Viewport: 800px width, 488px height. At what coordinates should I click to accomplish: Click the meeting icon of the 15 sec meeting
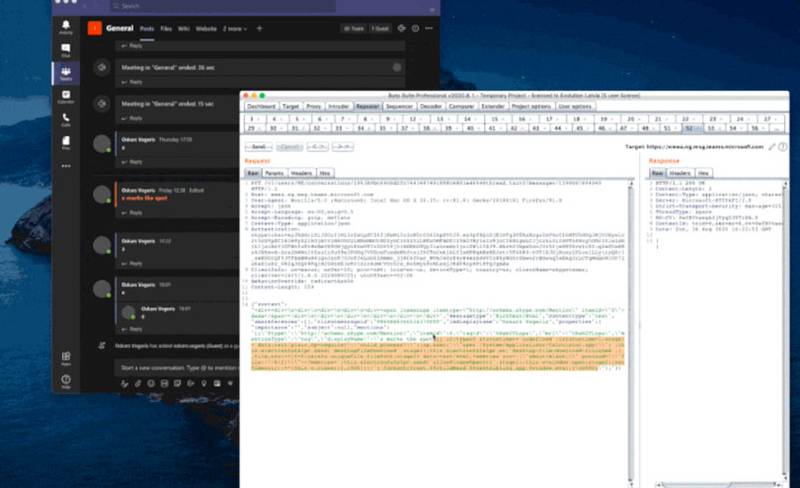click(102, 104)
